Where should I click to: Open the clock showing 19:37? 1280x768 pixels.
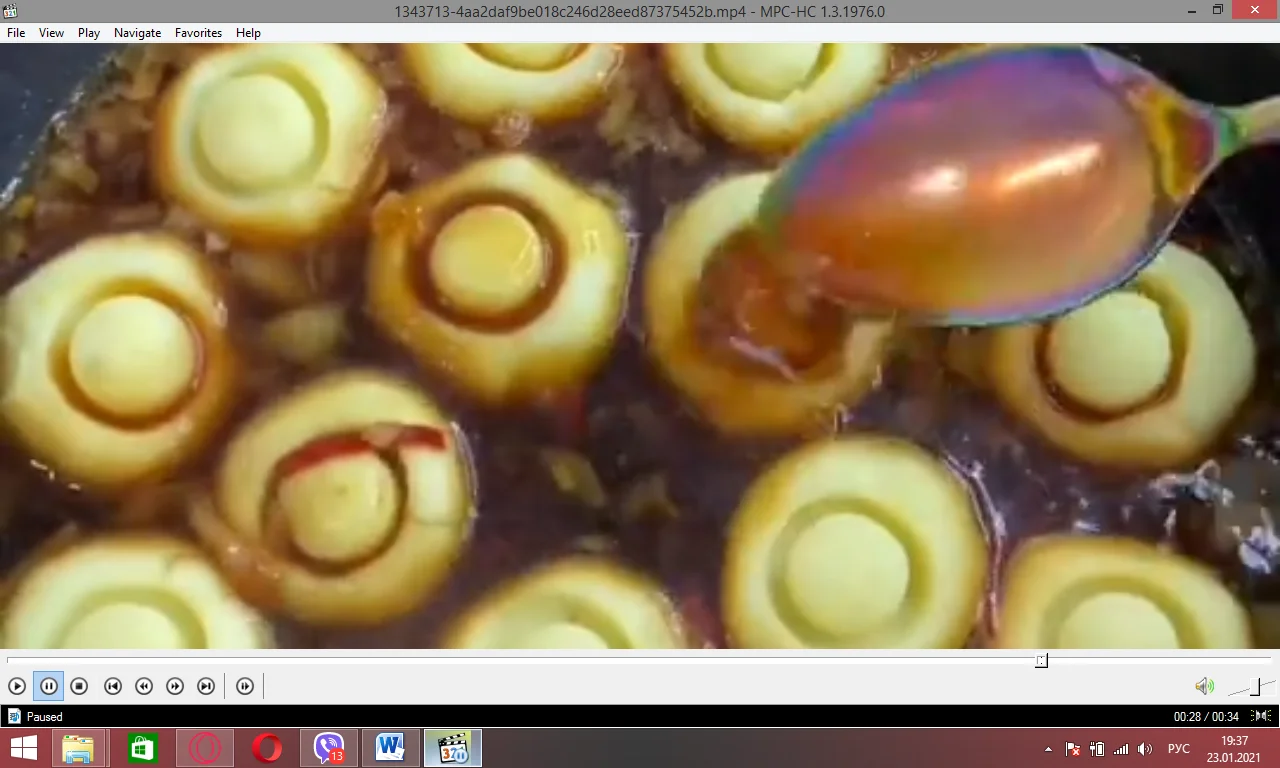(1235, 748)
